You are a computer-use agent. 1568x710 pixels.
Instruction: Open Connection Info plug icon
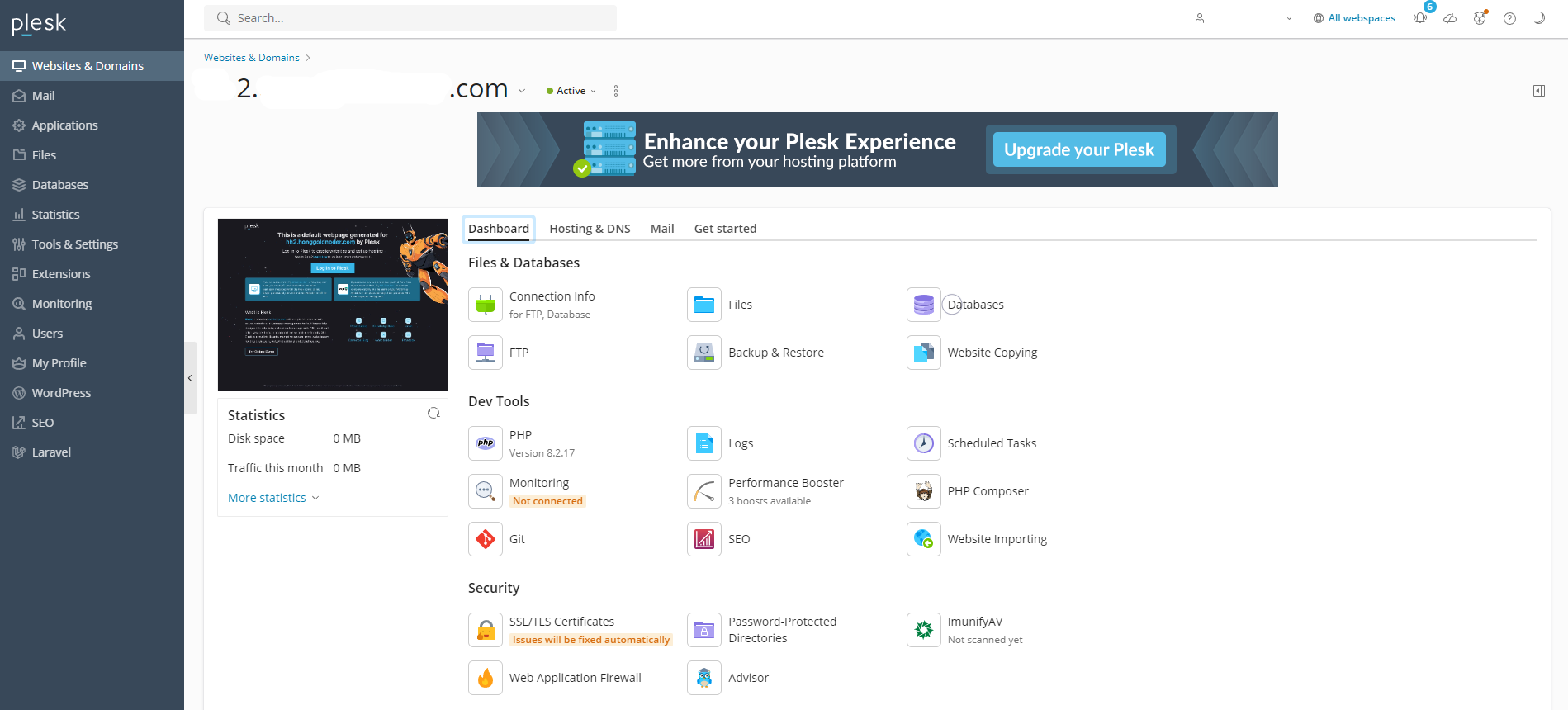point(486,305)
